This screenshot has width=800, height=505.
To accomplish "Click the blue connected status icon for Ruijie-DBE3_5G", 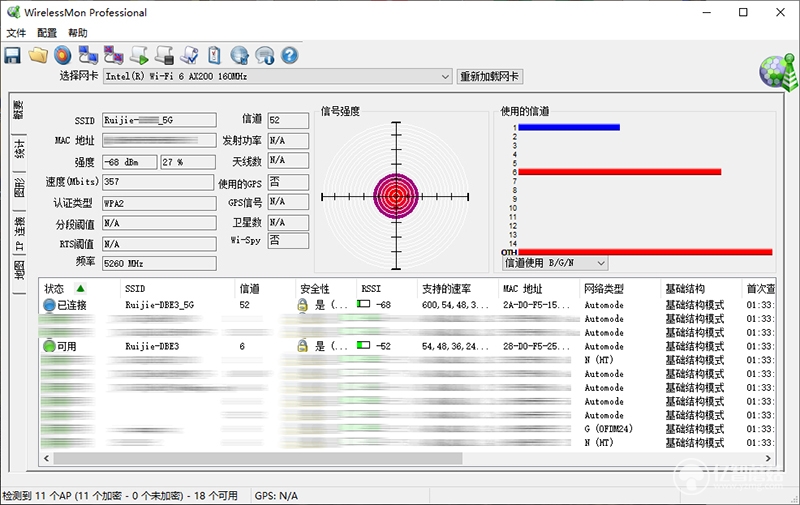I will point(49,305).
